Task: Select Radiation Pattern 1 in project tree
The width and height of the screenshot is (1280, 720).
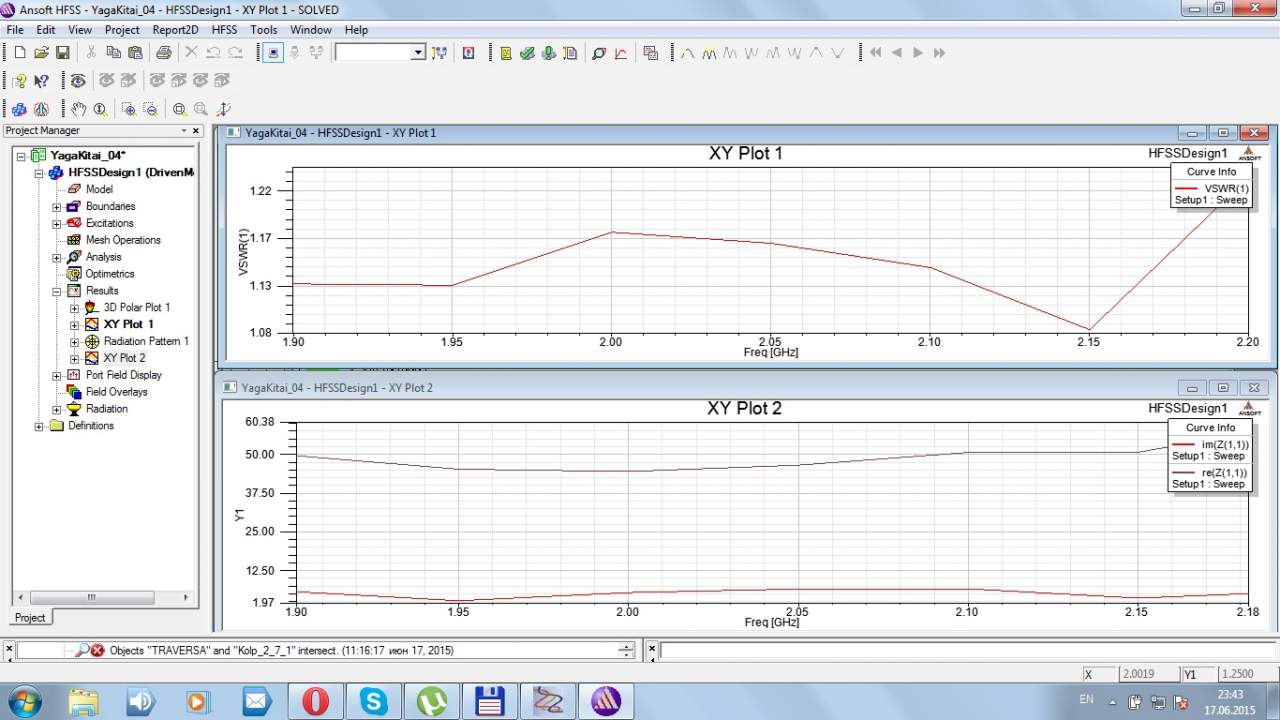Action: coord(146,341)
